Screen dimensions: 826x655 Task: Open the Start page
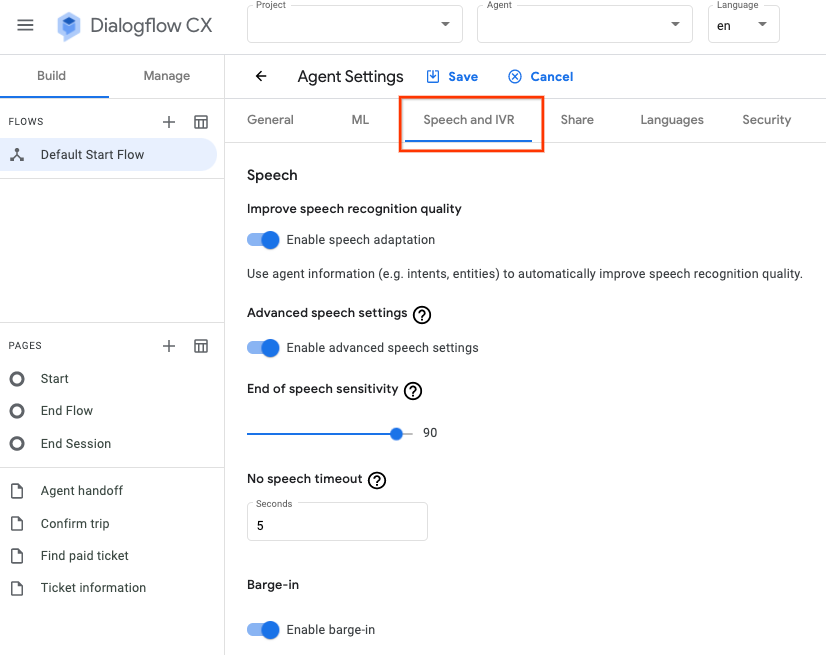(x=54, y=379)
